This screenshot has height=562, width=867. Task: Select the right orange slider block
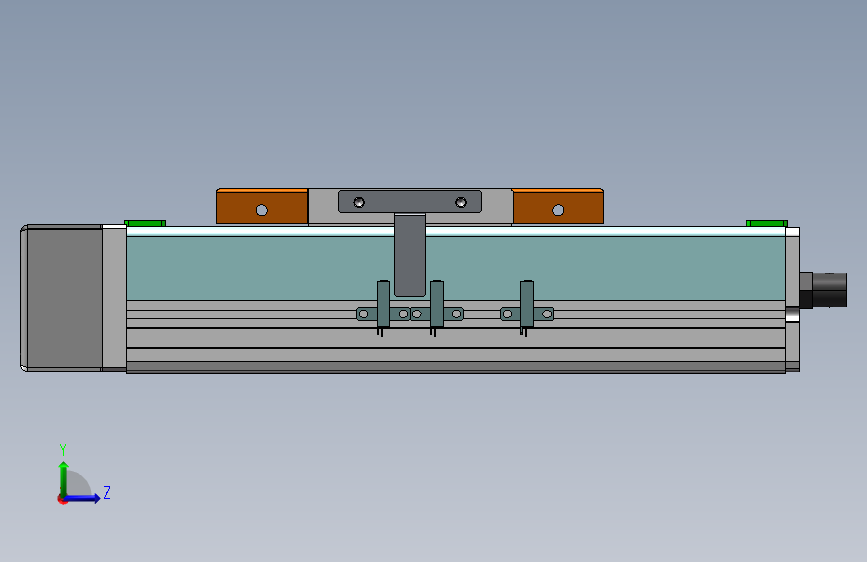[558, 206]
